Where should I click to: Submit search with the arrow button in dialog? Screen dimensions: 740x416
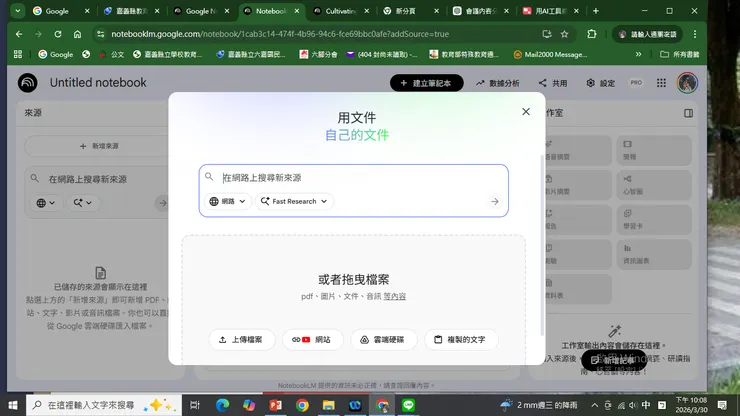pyautogui.click(x=495, y=202)
